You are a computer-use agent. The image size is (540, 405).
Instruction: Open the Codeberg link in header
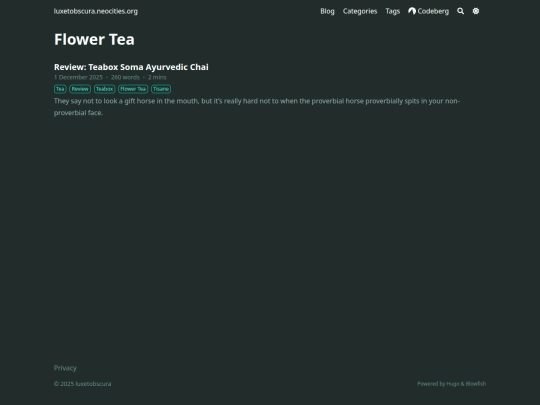[428, 11]
